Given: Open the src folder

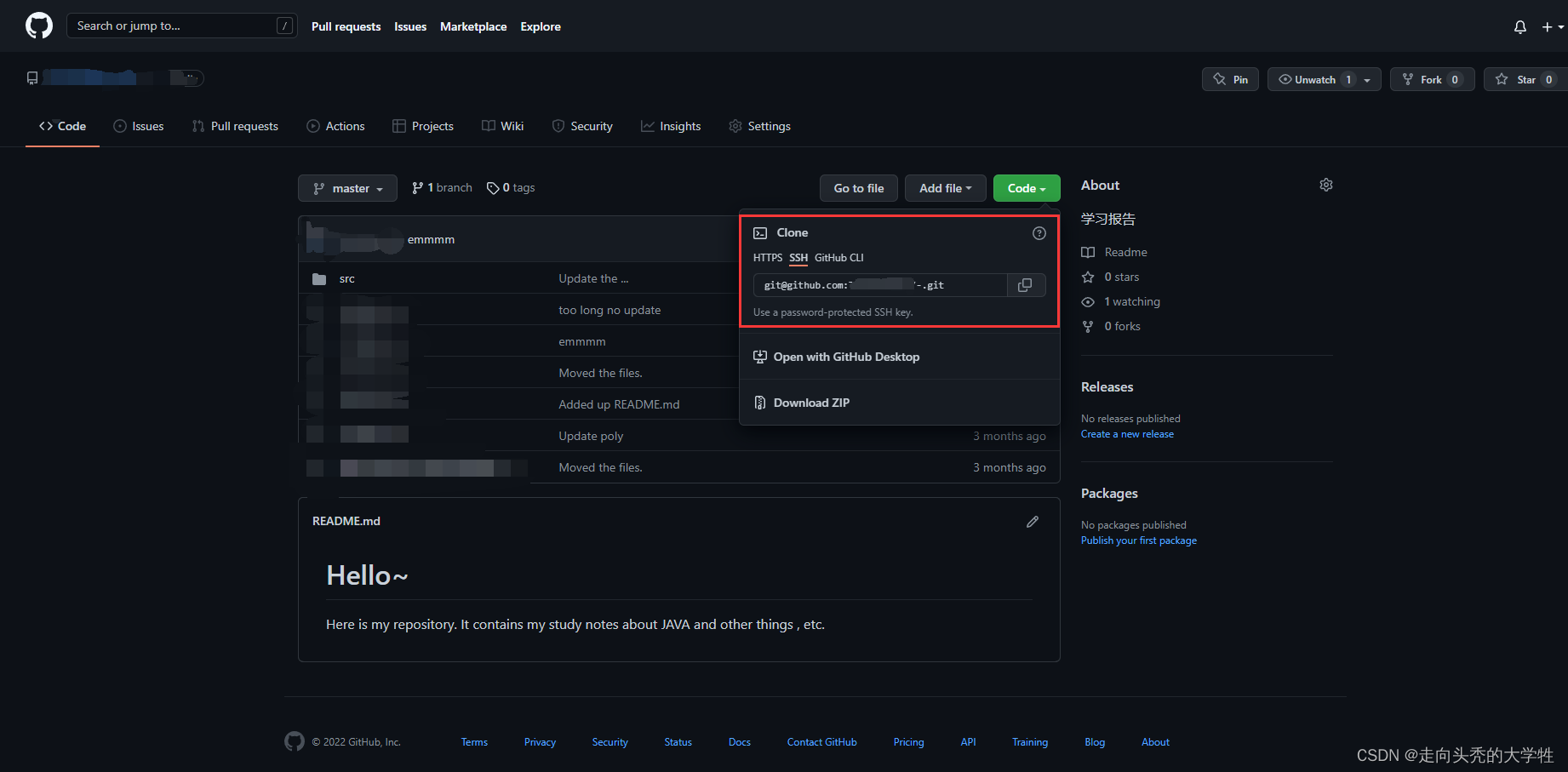Looking at the screenshot, I should click(347, 278).
